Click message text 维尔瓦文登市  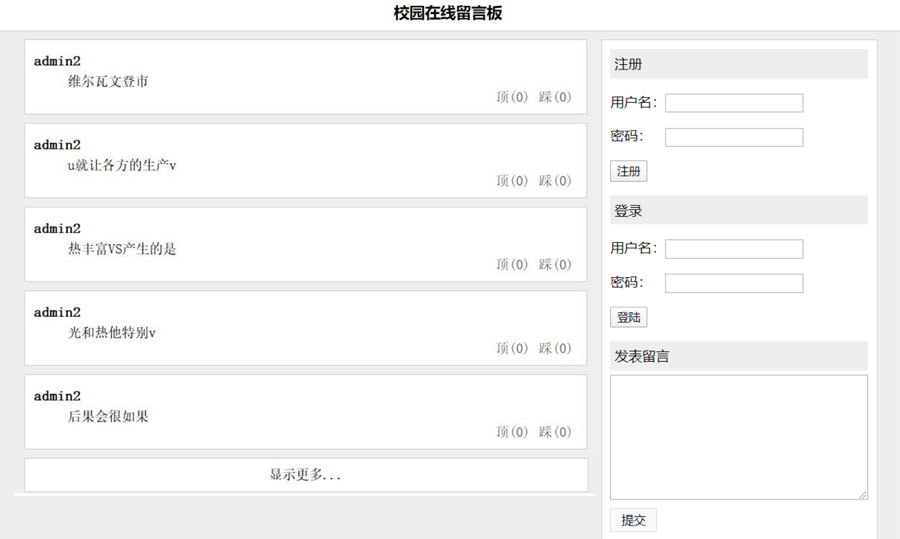pos(108,82)
